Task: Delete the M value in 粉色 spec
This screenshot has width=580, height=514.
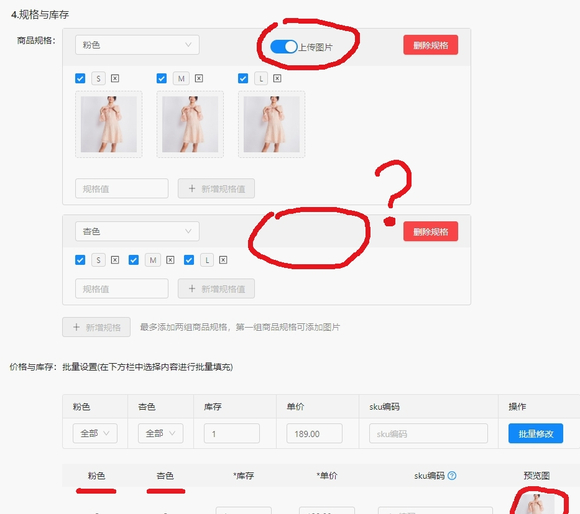Action: (199, 78)
